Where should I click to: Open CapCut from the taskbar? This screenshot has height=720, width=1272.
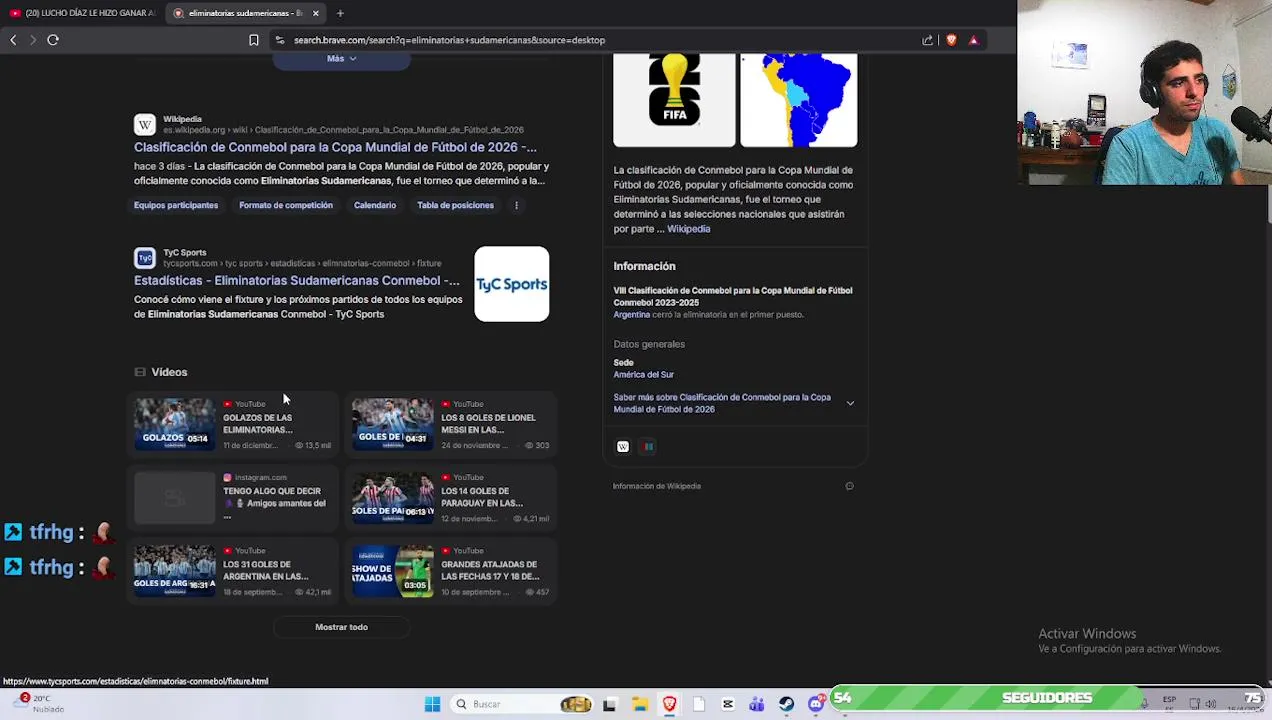(x=728, y=704)
